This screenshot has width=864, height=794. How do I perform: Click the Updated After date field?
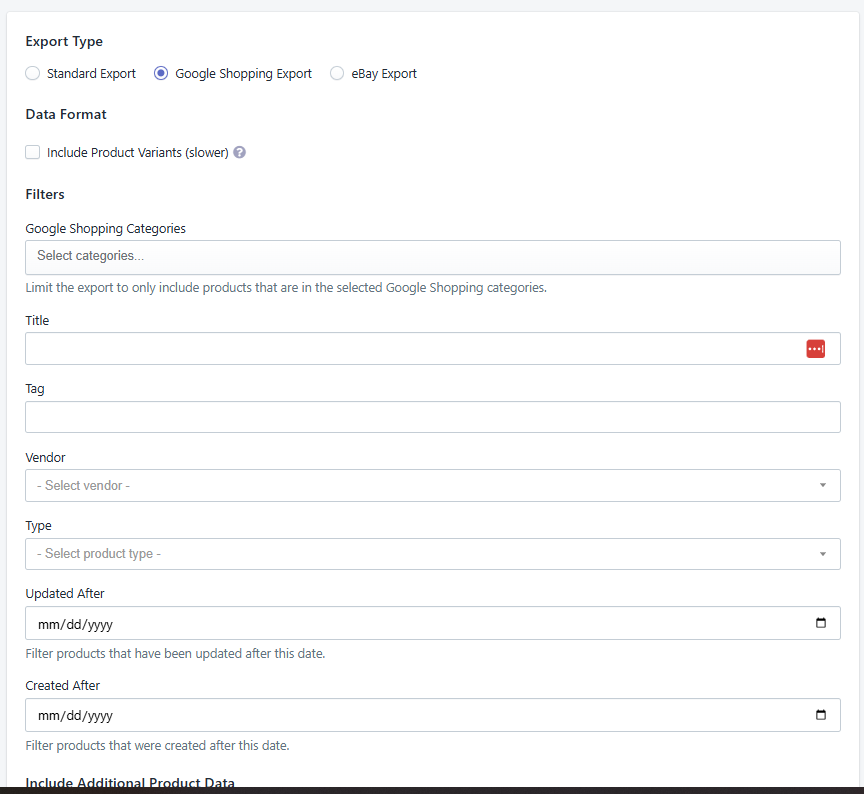pyautogui.click(x=400, y=623)
